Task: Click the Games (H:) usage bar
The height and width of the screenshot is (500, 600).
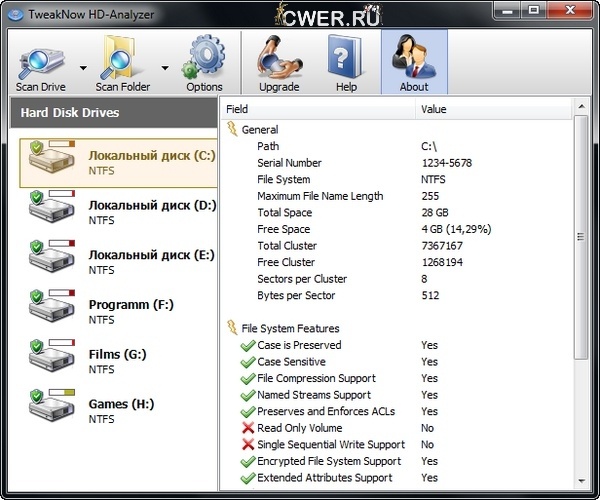Action: pyautogui.click(x=62, y=392)
